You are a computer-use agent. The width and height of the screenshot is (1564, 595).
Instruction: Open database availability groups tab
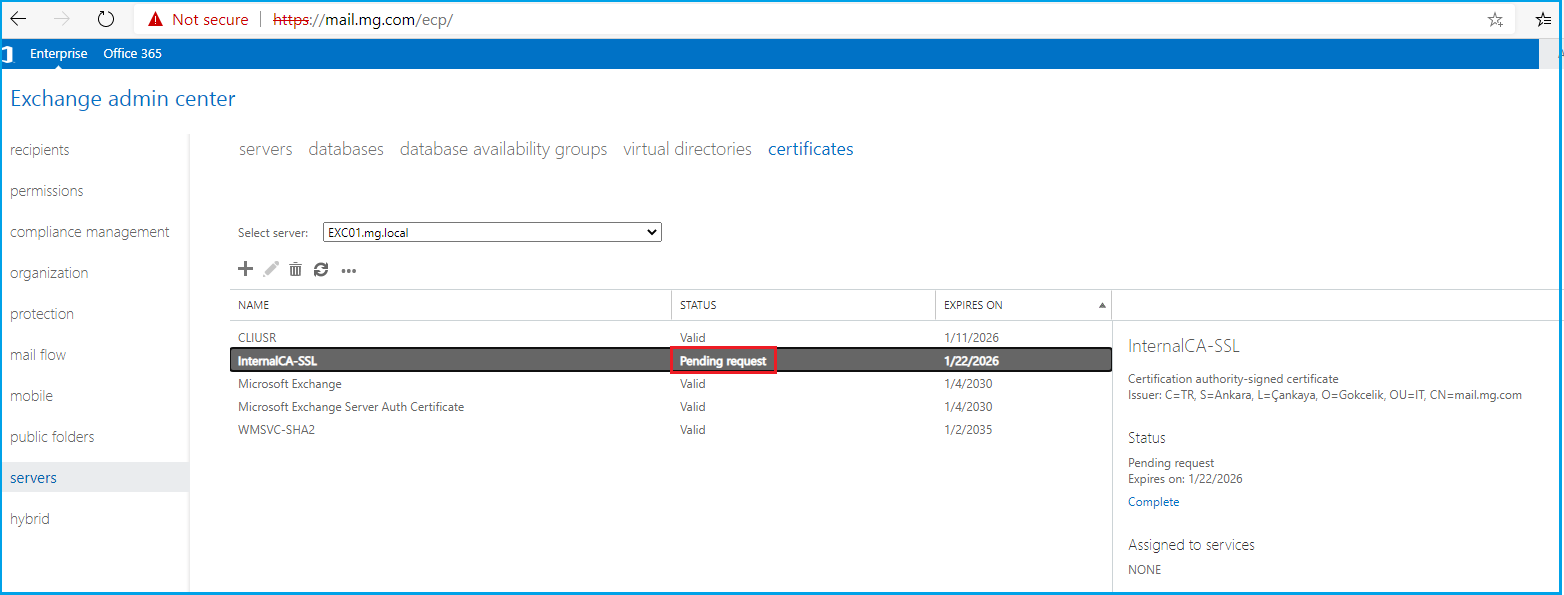(x=503, y=149)
